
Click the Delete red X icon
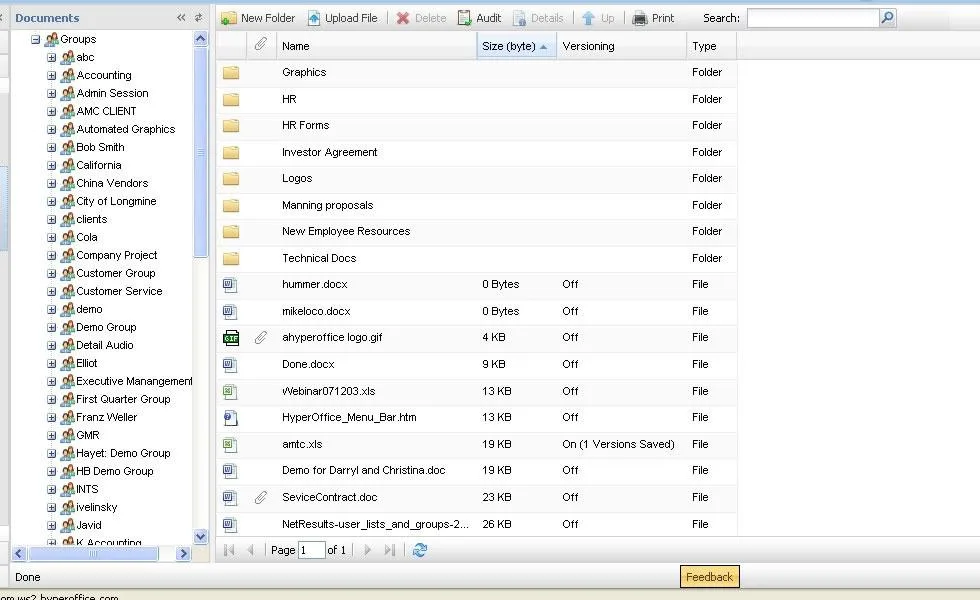(x=403, y=18)
